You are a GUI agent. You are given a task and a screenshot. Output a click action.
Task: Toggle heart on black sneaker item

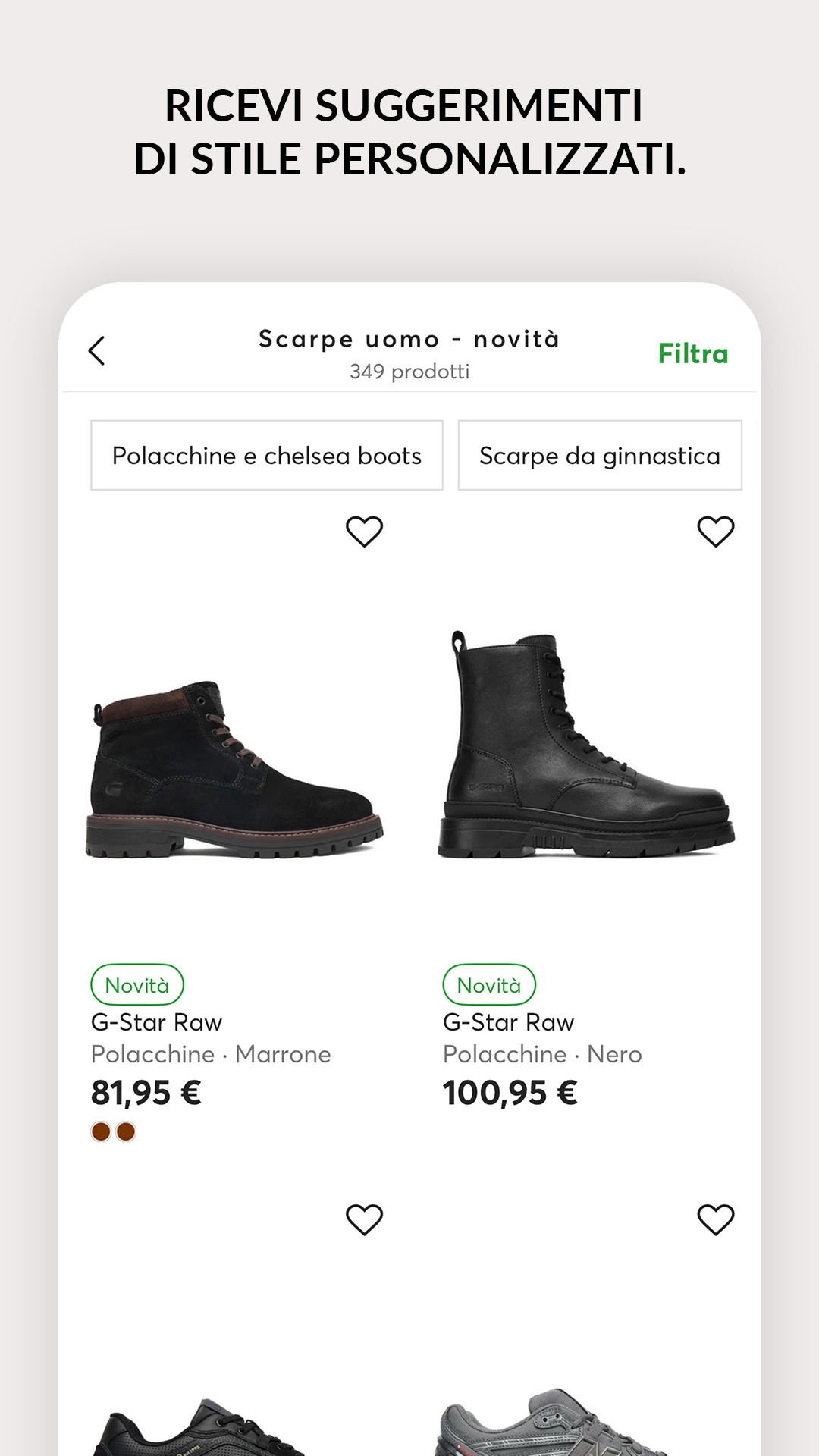(364, 1219)
